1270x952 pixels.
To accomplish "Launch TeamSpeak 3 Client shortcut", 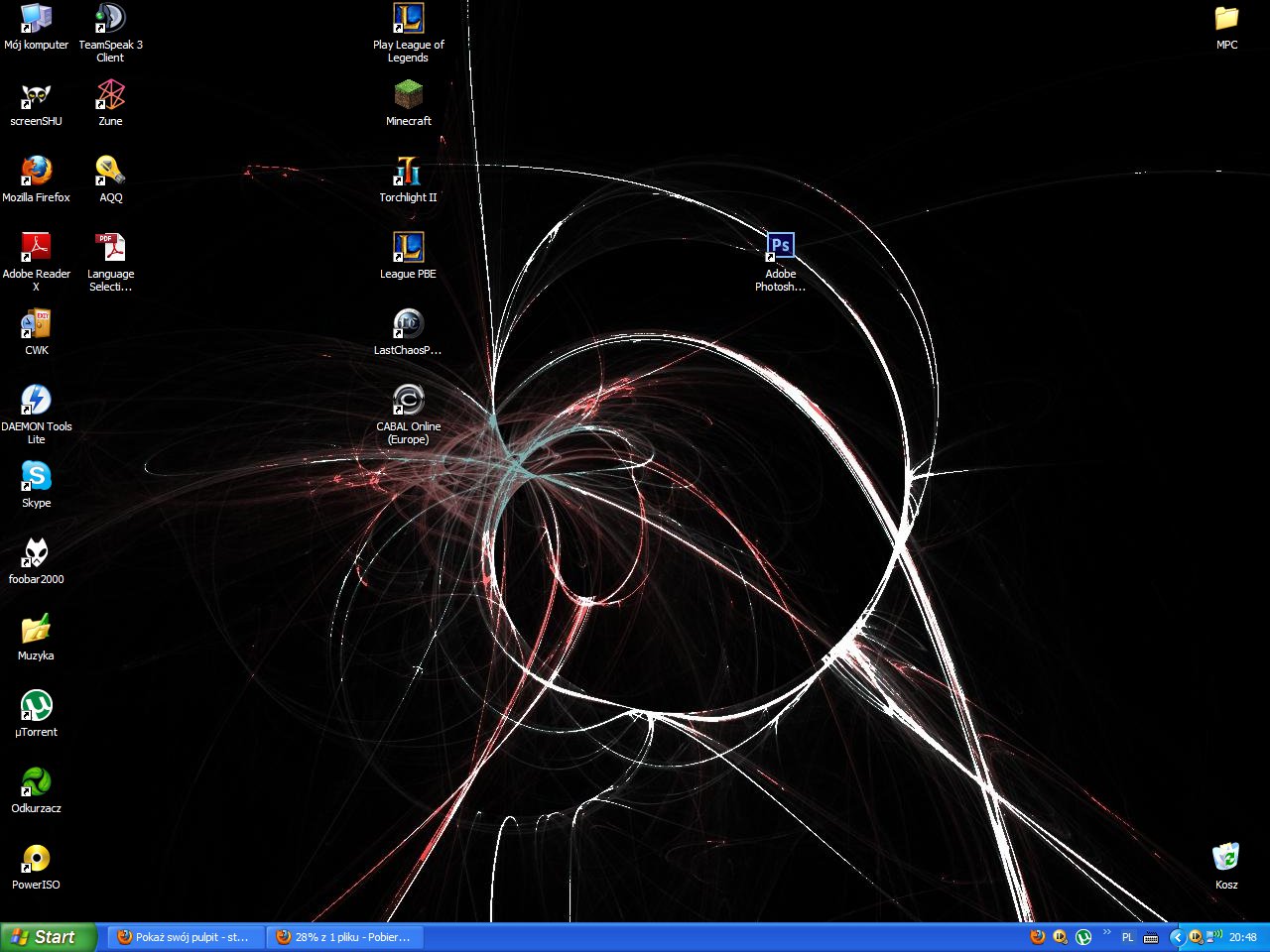I will point(110,33).
